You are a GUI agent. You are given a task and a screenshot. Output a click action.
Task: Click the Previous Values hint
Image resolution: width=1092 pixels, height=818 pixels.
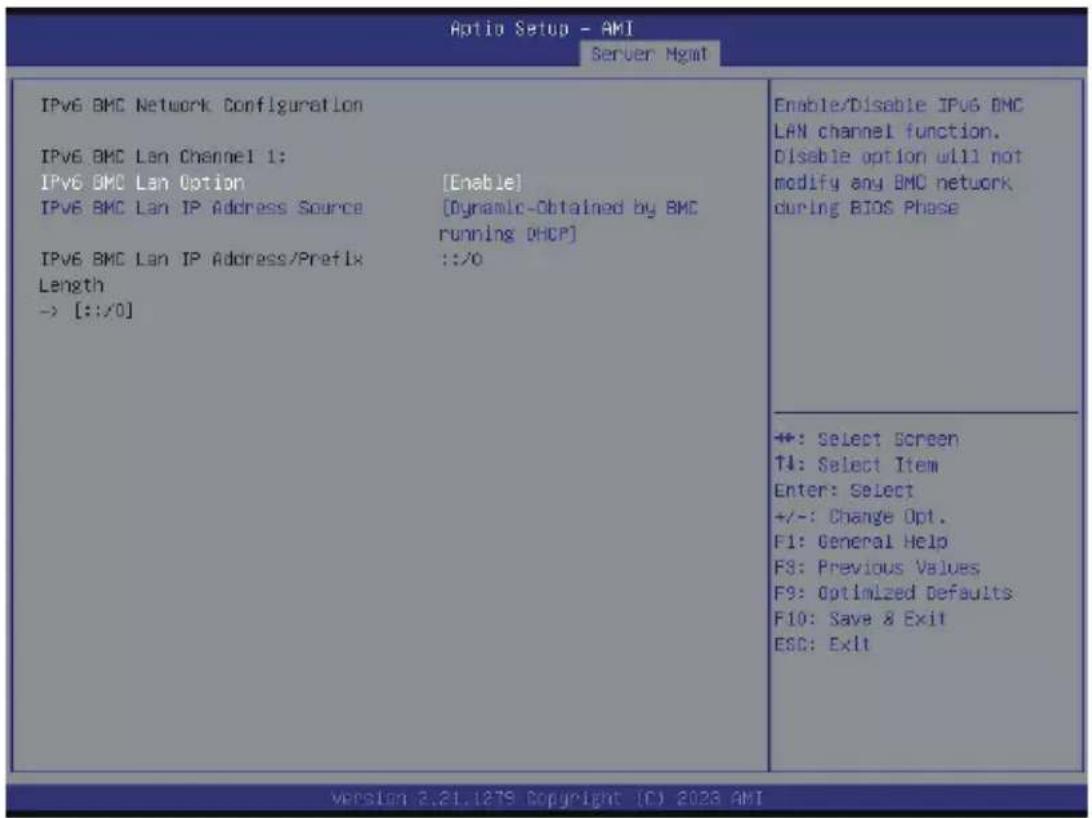pyautogui.click(x=877, y=567)
